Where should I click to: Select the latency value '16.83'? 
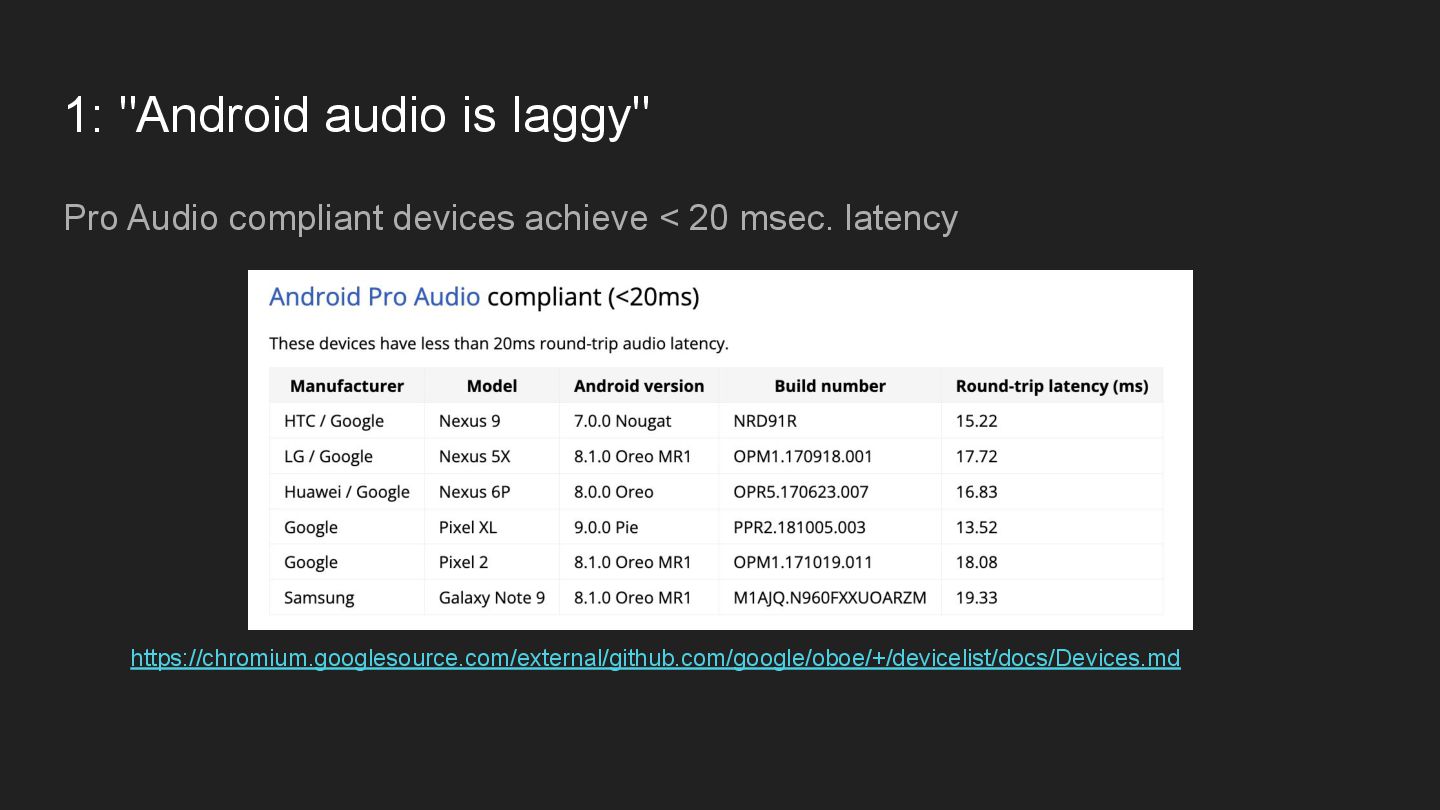coord(977,492)
